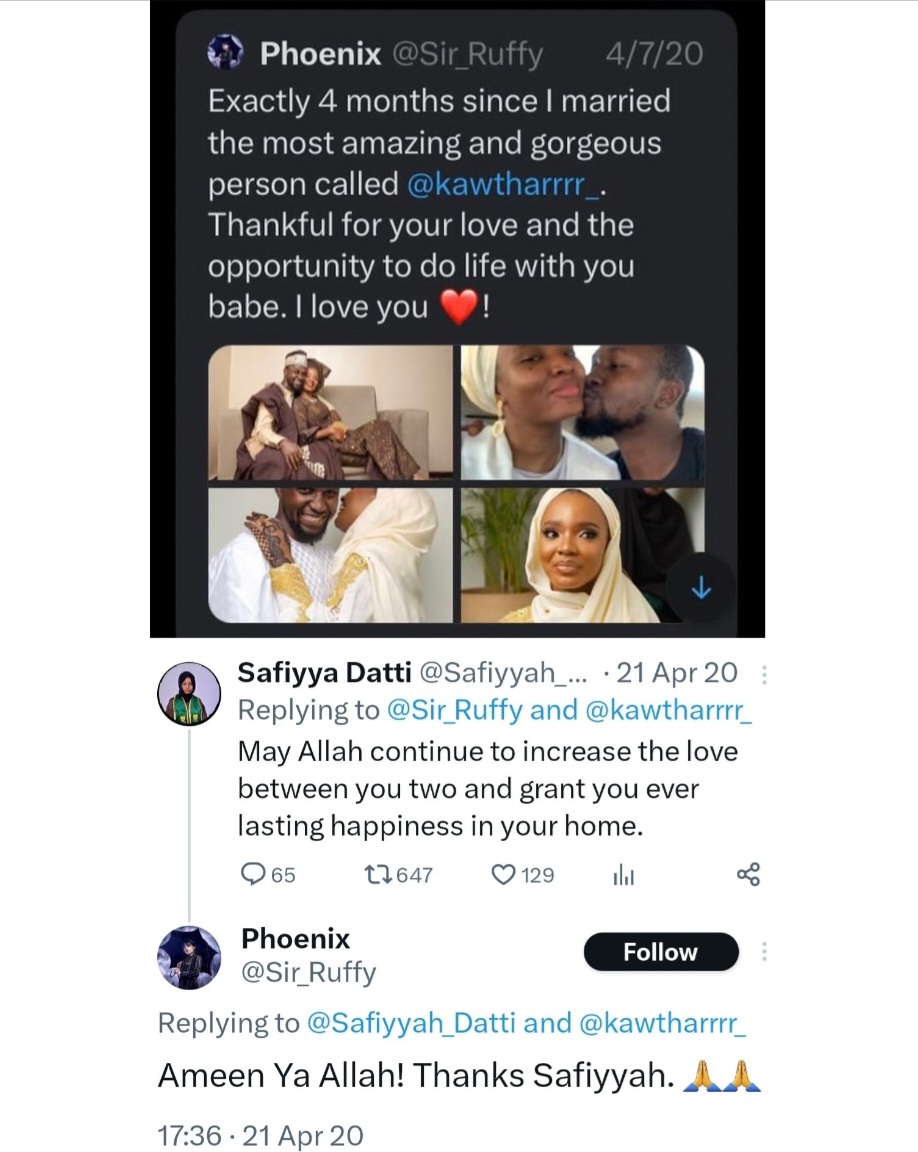The image size is (918, 1152).
Task: Open more options for Safiyya's reply
Action: (764, 675)
